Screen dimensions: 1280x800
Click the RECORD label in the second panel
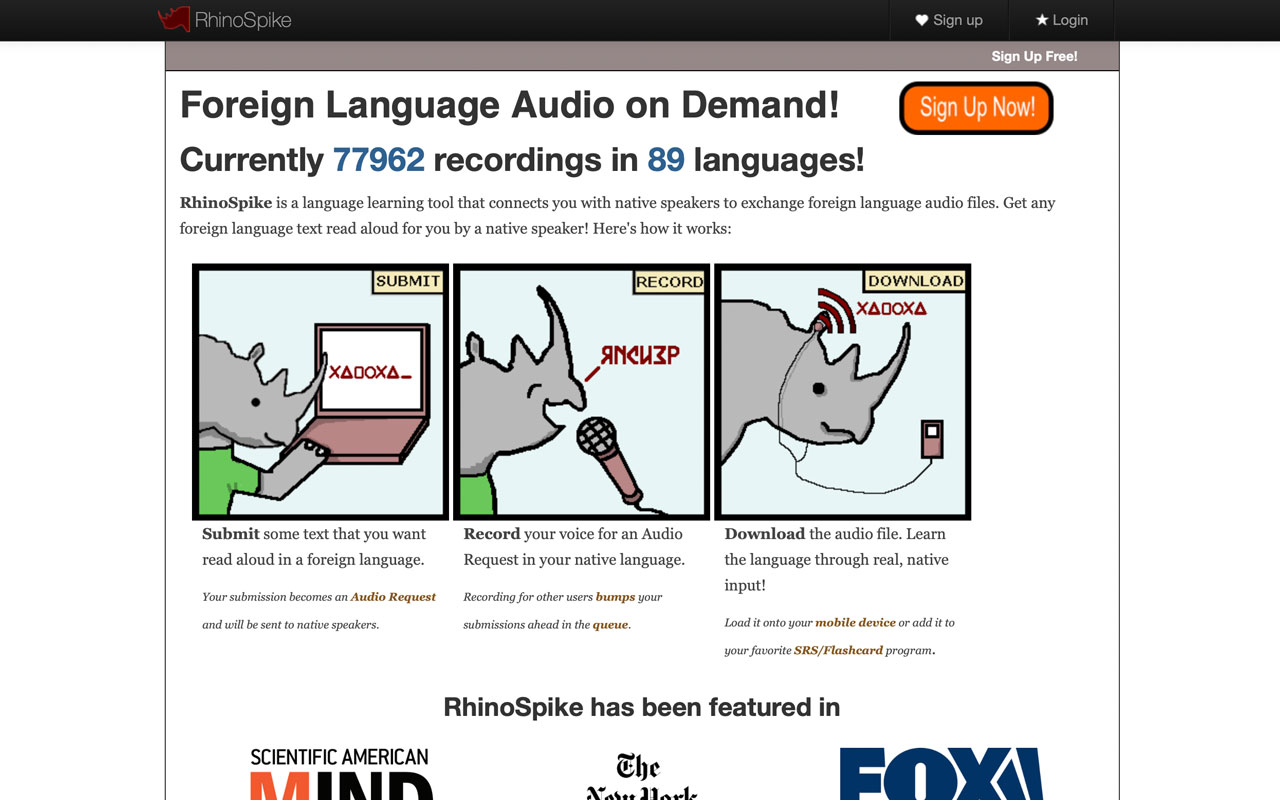[669, 282]
